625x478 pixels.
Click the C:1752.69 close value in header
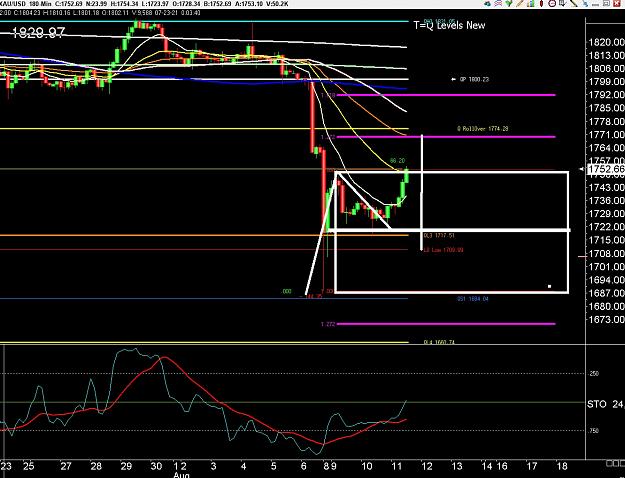tap(71, 4)
